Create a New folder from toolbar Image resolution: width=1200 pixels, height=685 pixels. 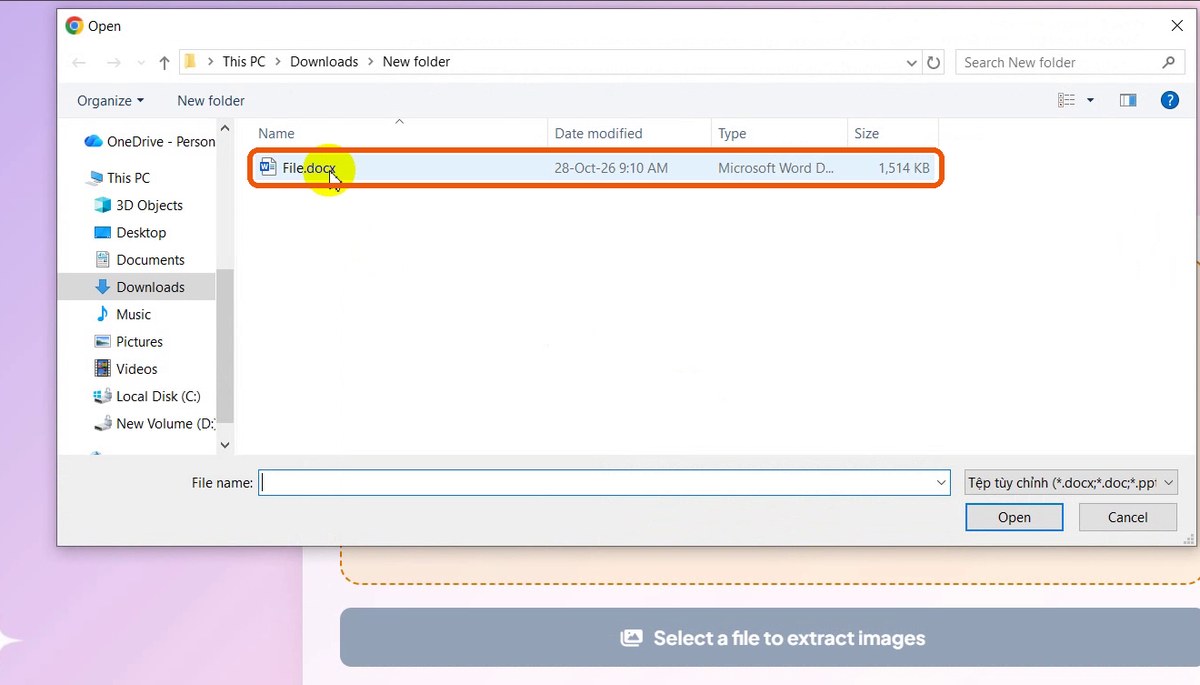click(211, 100)
